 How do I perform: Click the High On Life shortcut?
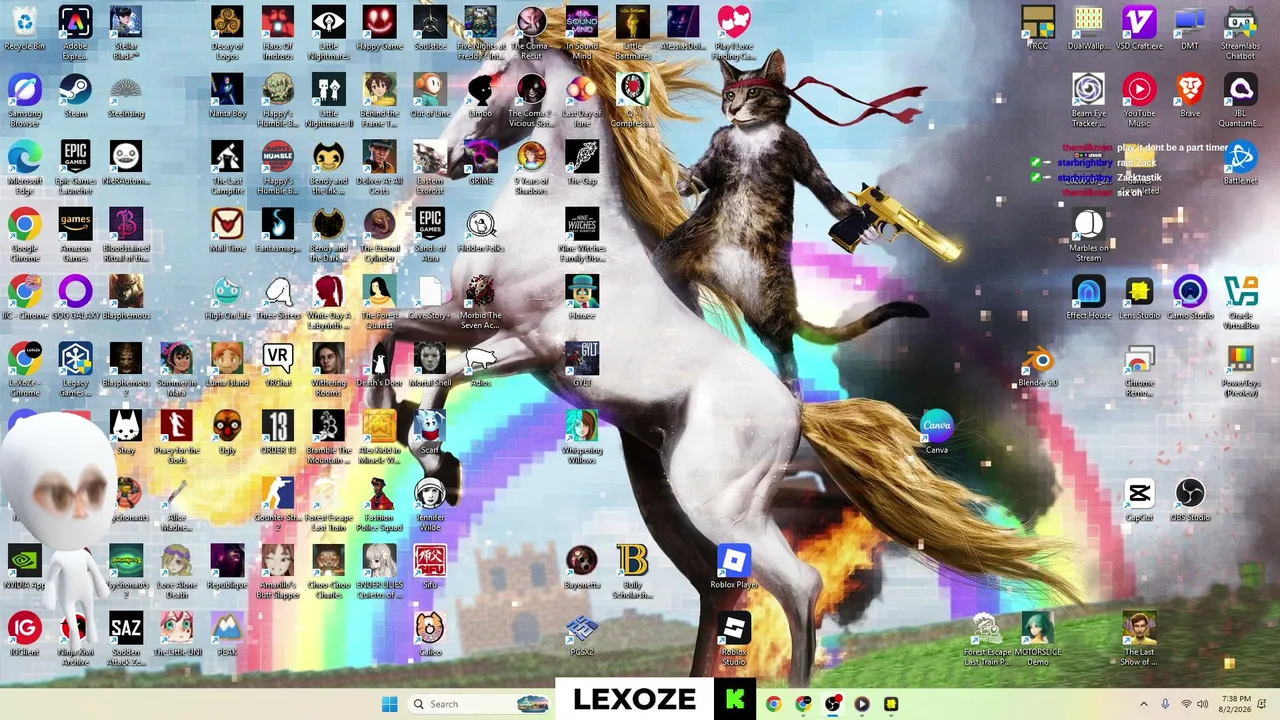point(227,299)
